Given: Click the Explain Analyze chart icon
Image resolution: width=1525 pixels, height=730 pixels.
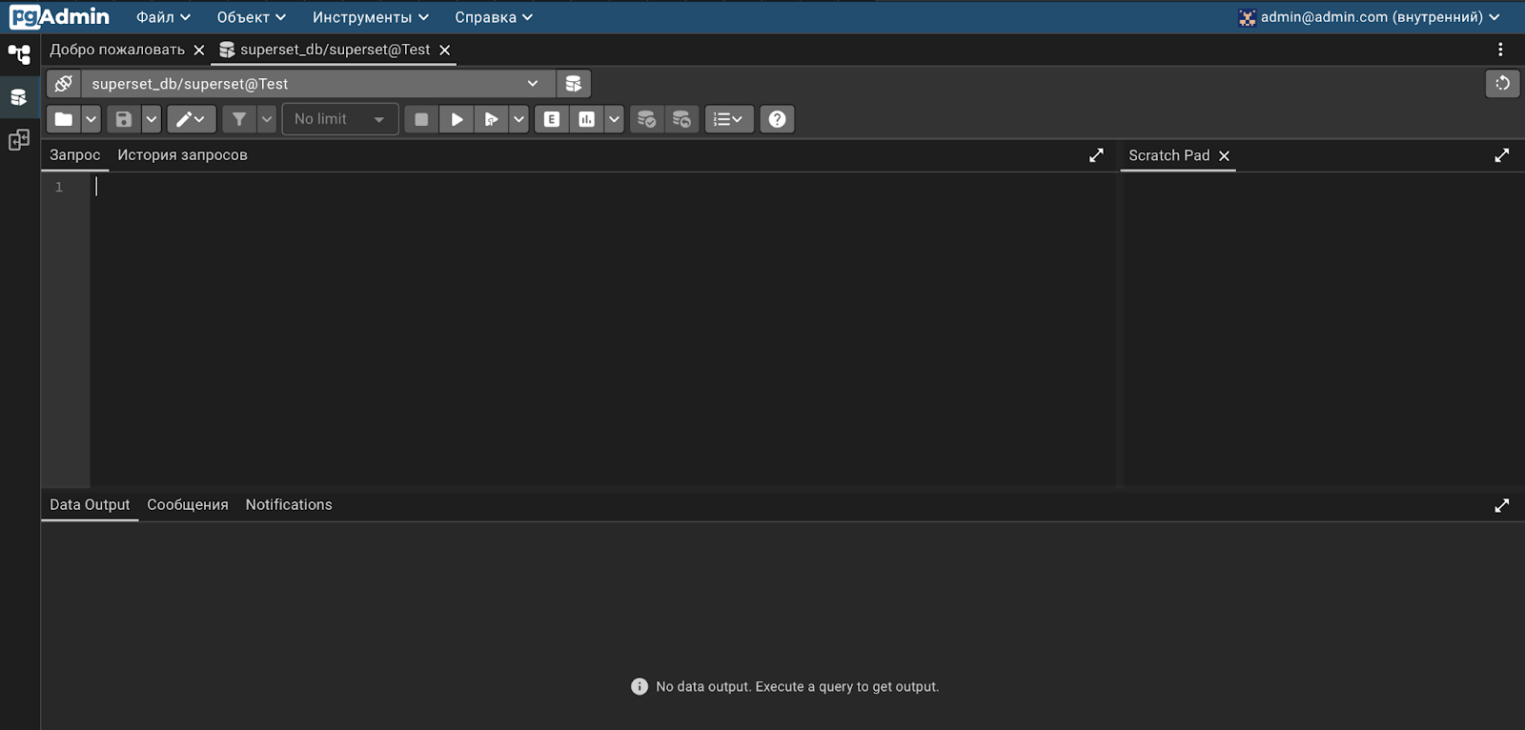Looking at the screenshot, I should tap(587, 119).
